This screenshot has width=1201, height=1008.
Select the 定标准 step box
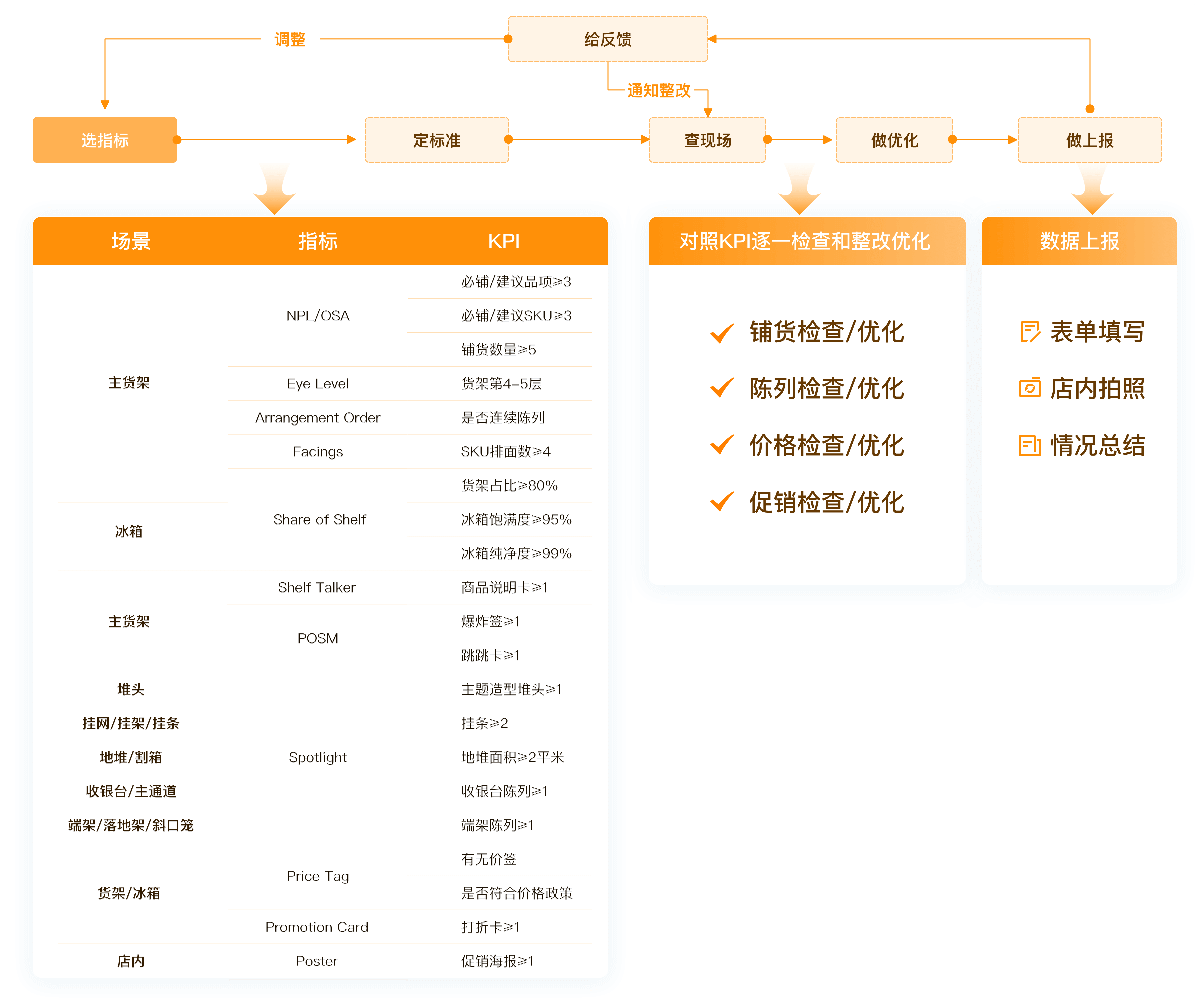click(436, 140)
